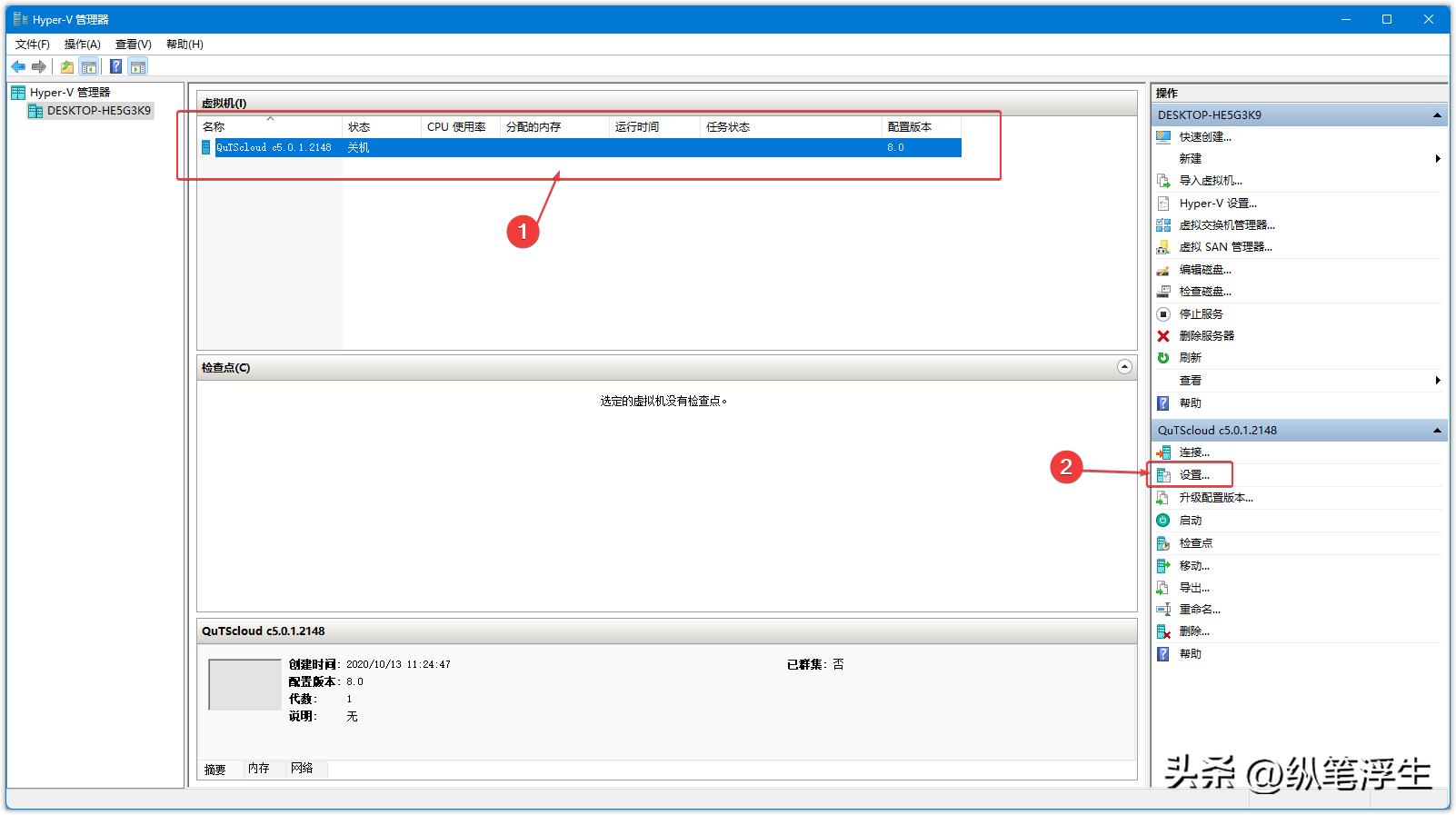
Task: Sort by the 配置版本 column header
Action: tap(921, 126)
